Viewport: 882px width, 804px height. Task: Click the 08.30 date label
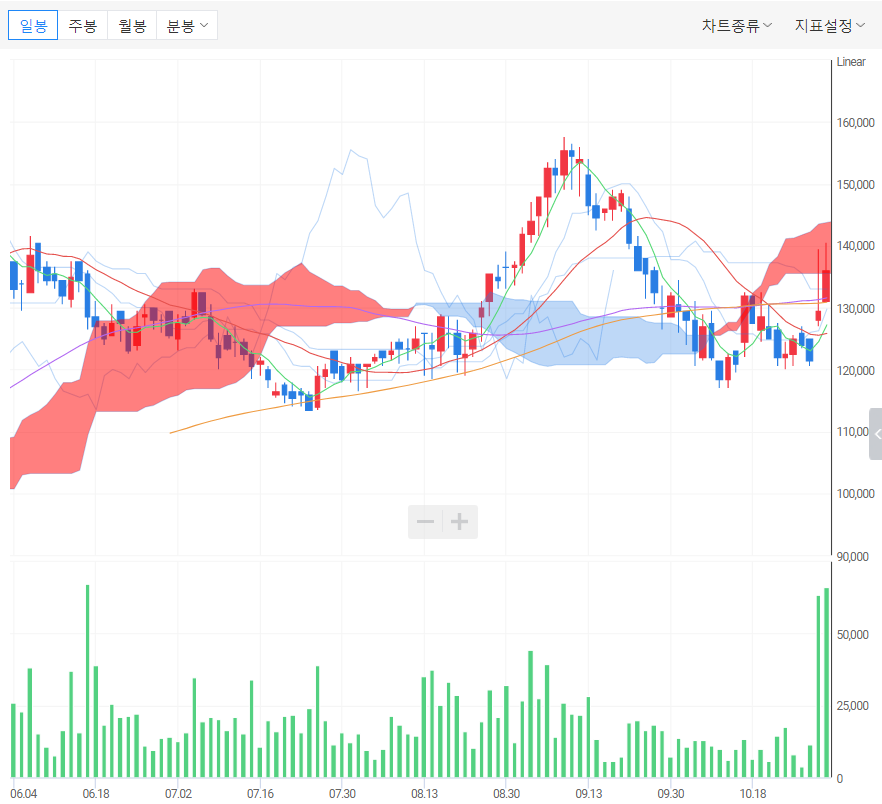coord(506,793)
